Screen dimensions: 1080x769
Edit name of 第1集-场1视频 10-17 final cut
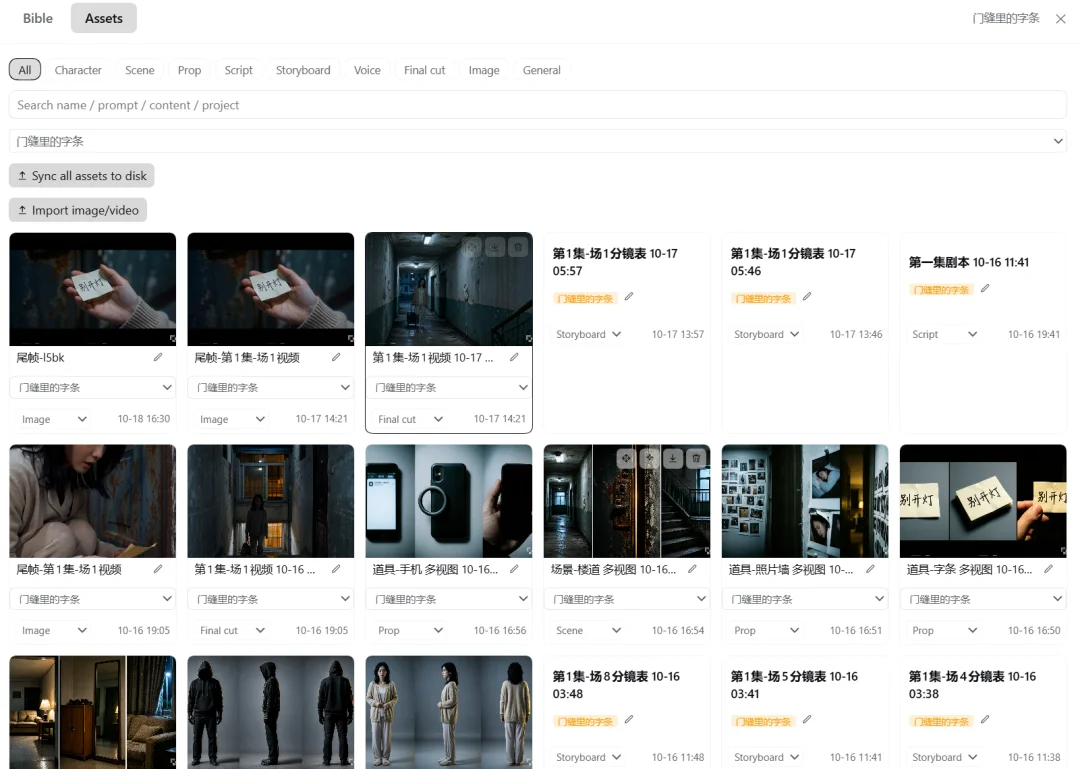pos(514,357)
